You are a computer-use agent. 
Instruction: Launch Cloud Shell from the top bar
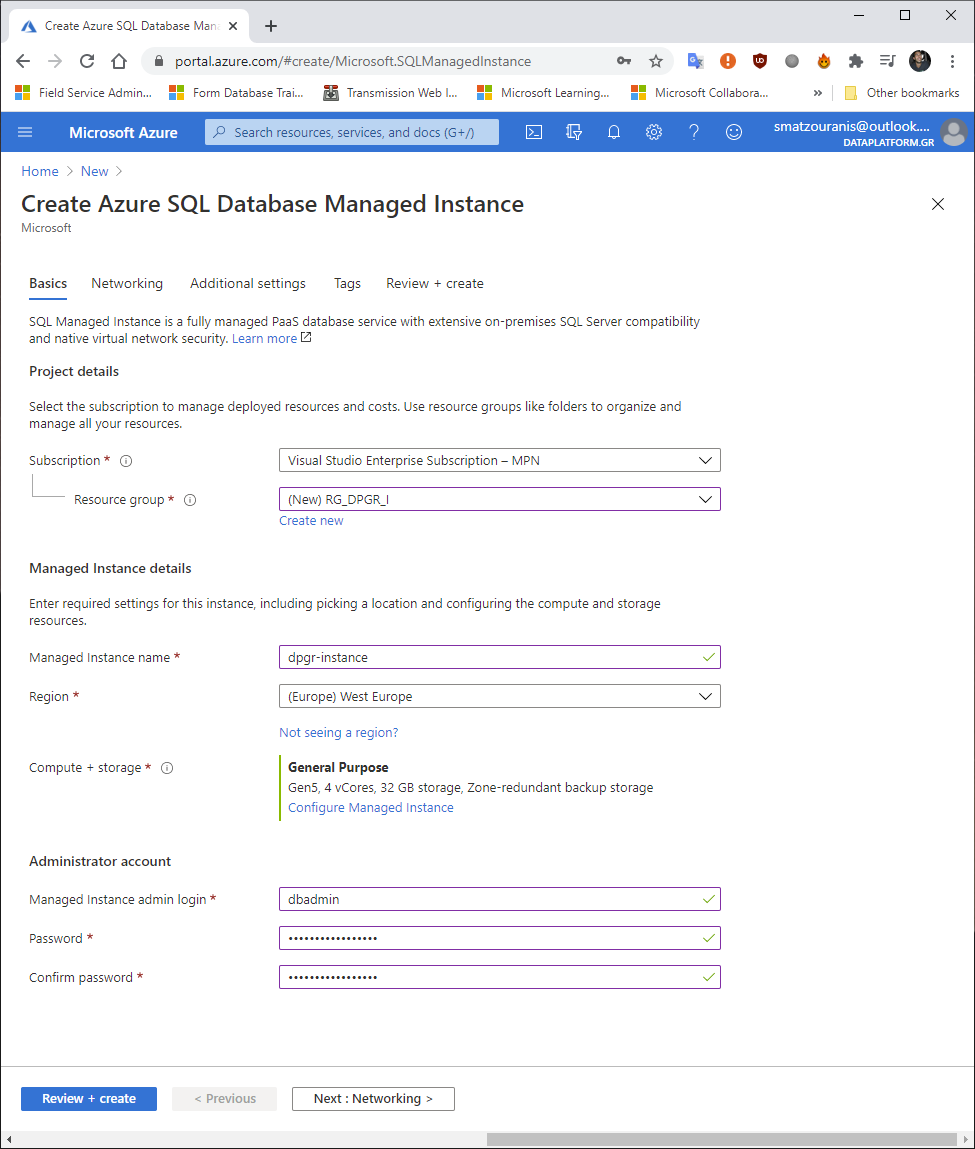pyautogui.click(x=533, y=131)
